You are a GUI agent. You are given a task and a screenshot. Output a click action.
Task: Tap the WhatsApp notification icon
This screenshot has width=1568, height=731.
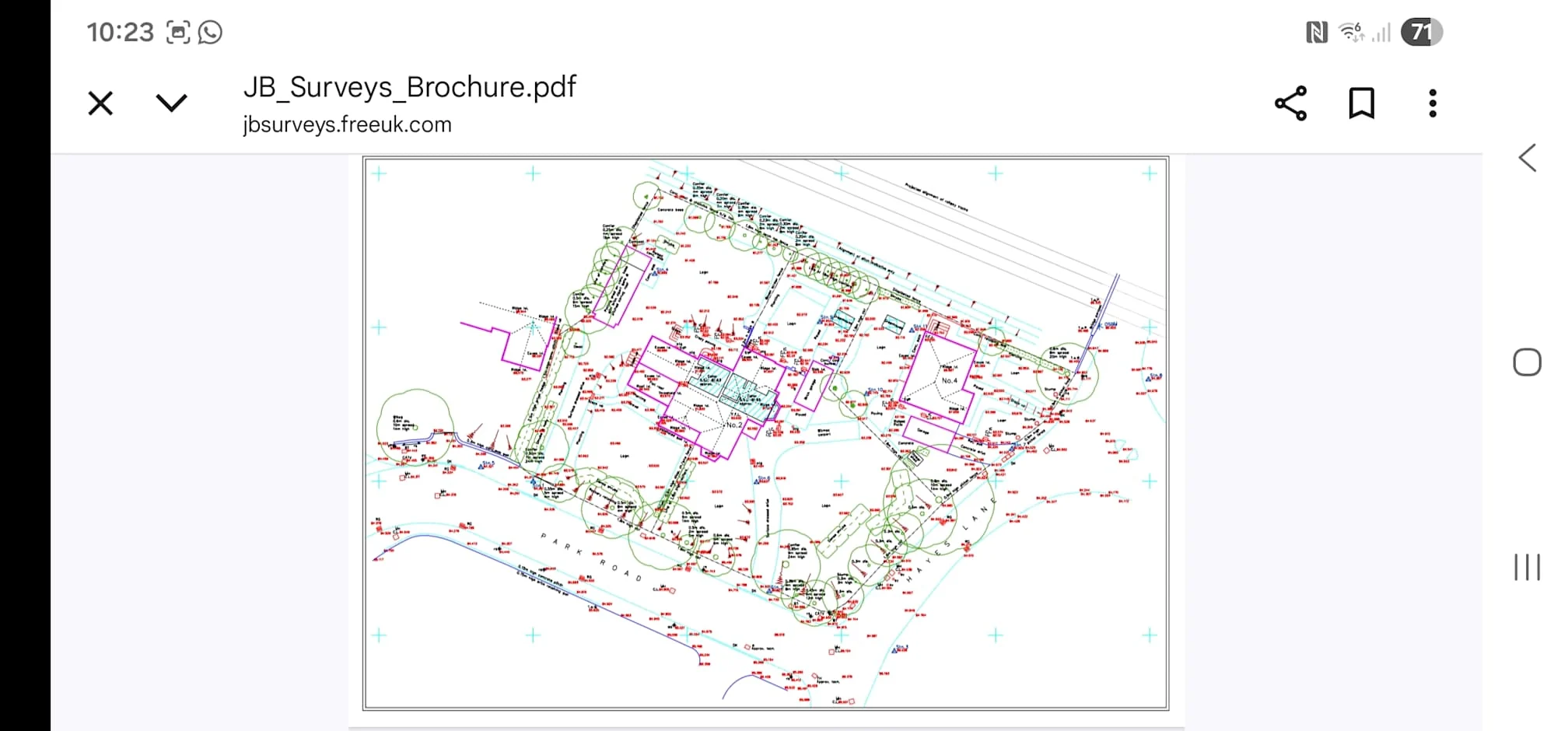pyautogui.click(x=210, y=32)
